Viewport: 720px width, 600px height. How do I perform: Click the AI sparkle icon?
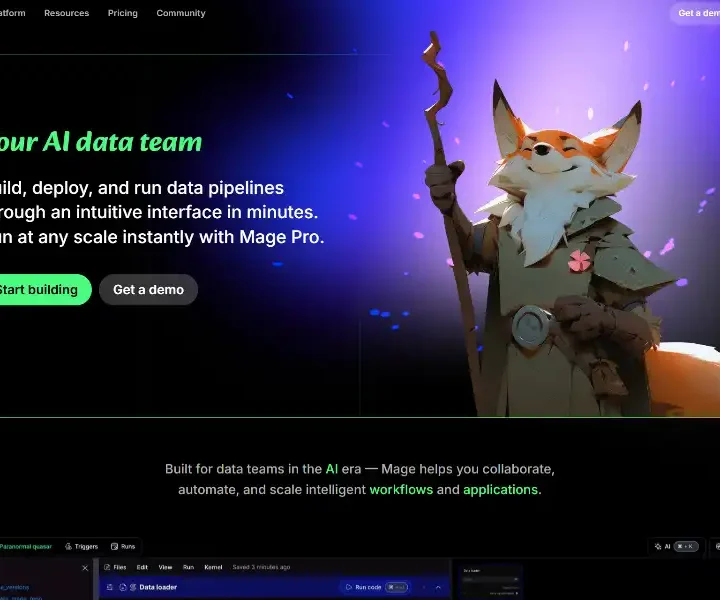pyautogui.click(x=658, y=546)
